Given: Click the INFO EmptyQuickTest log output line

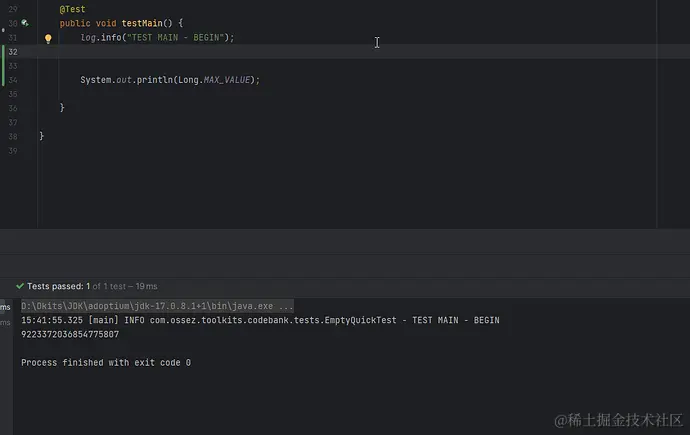Looking at the screenshot, I should click(x=260, y=320).
